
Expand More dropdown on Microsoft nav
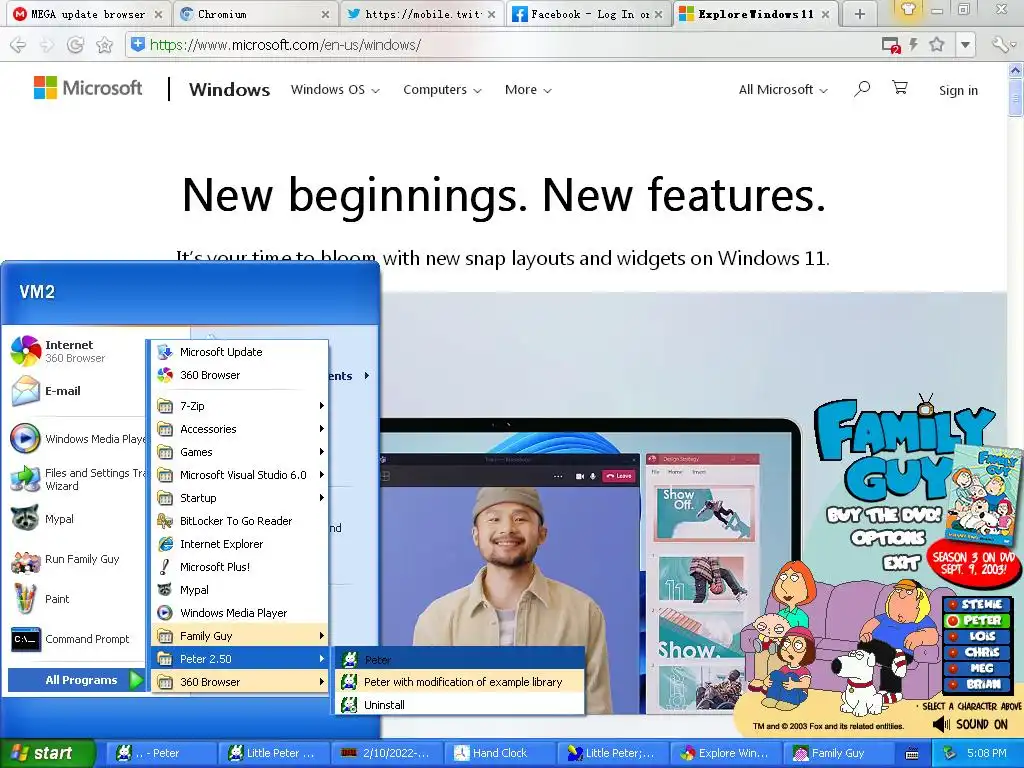[528, 89]
